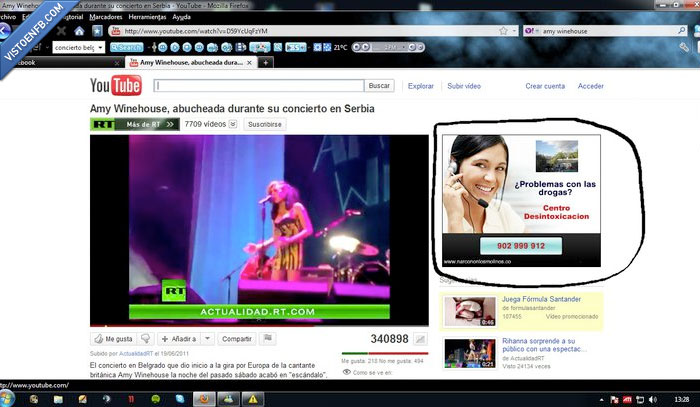
Task: Click the thumbs-down dislike icon
Action: click(x=145, y=339)
